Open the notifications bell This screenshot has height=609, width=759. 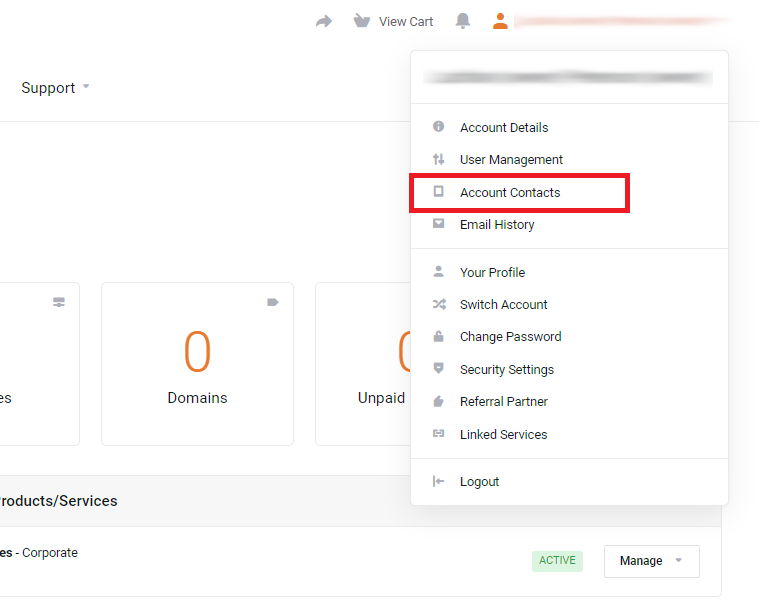463,21
